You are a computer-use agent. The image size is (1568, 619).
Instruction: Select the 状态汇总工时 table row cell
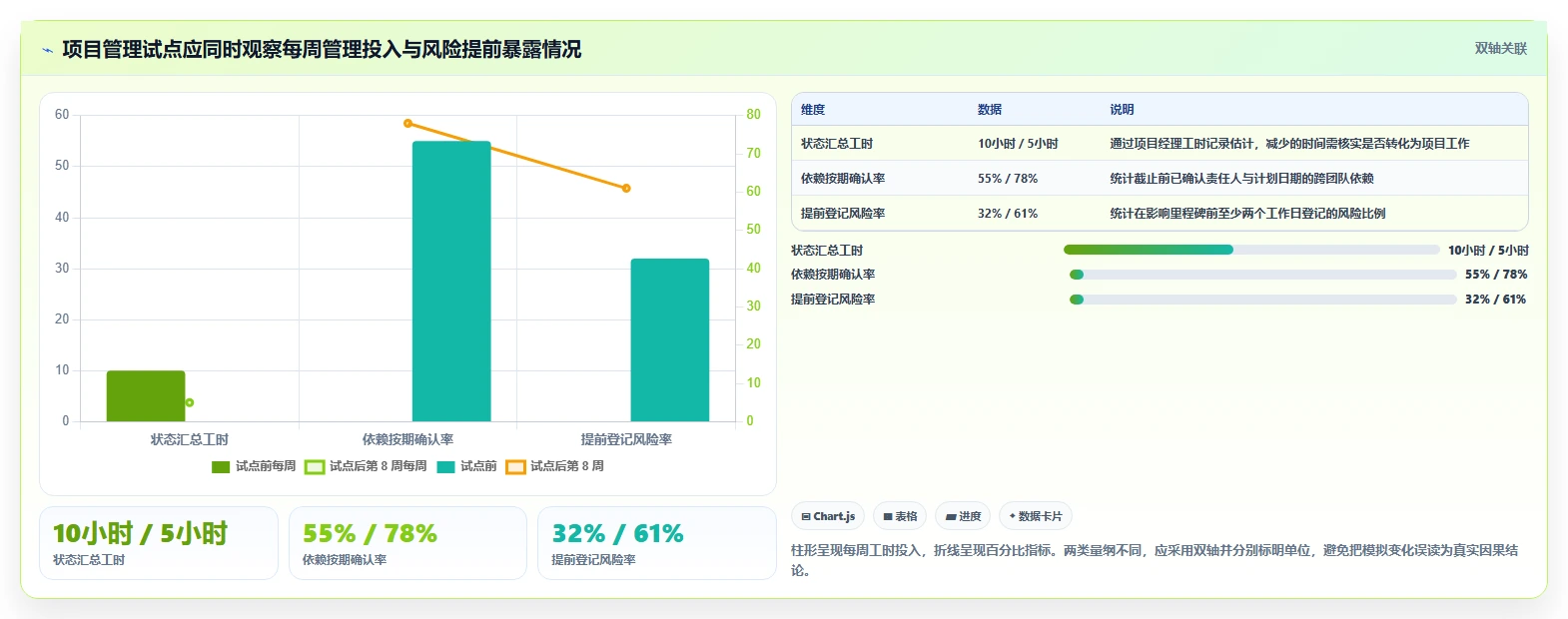click(x=837, y=144)
